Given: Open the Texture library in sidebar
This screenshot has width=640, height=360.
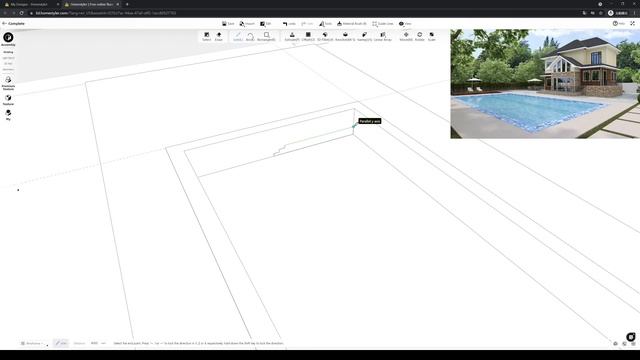Looking at the screenshot, I should pos(8,100).
